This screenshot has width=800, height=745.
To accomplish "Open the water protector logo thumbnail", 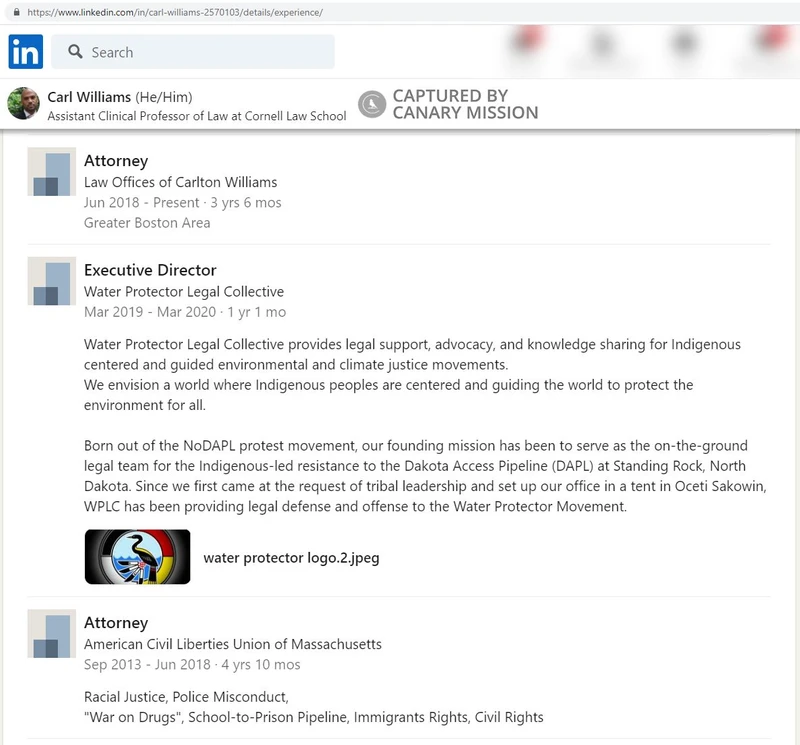I will [138, 557].
